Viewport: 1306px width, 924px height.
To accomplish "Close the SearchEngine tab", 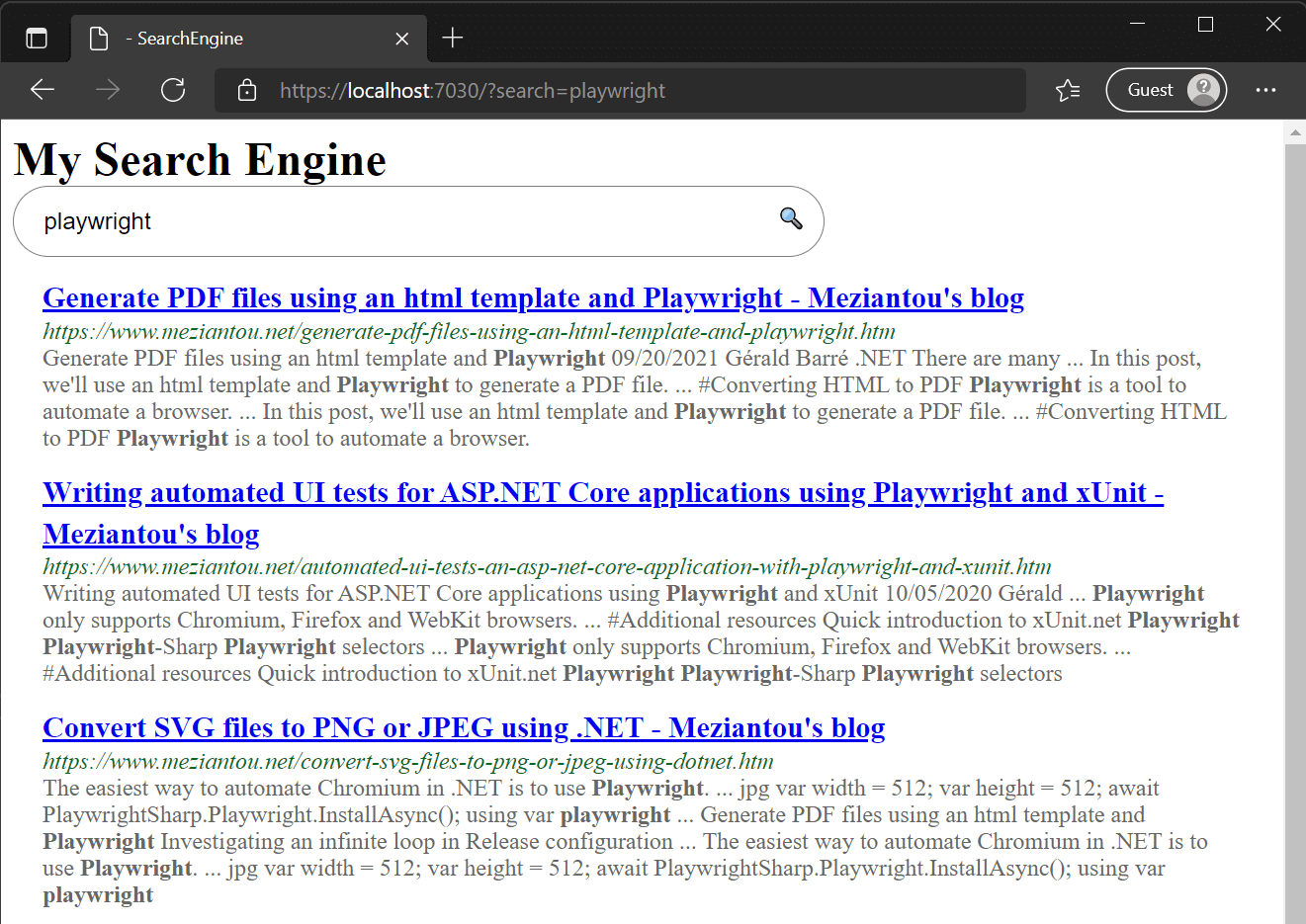I will [401, 39].
